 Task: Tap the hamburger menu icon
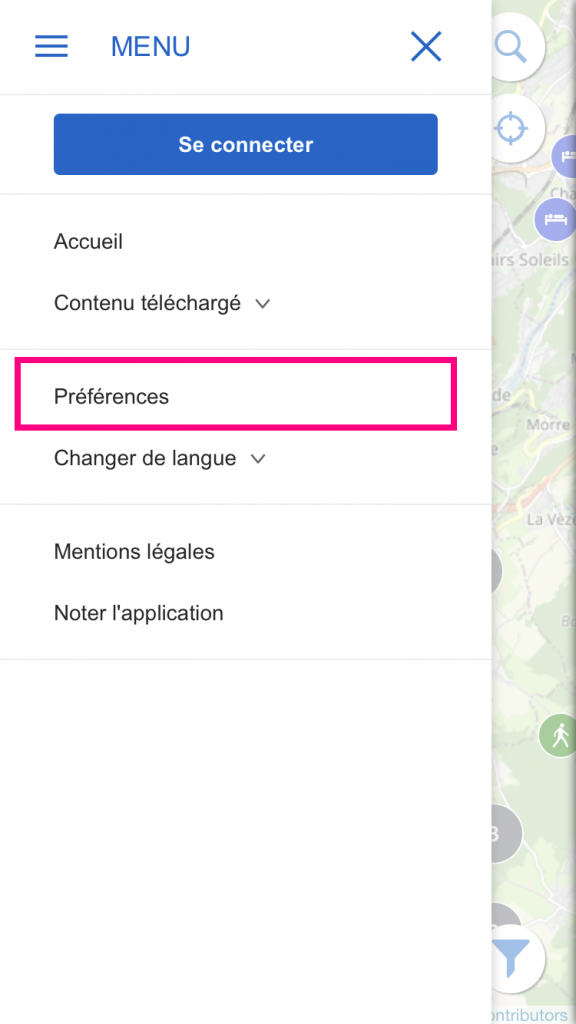tap(51, 46)
